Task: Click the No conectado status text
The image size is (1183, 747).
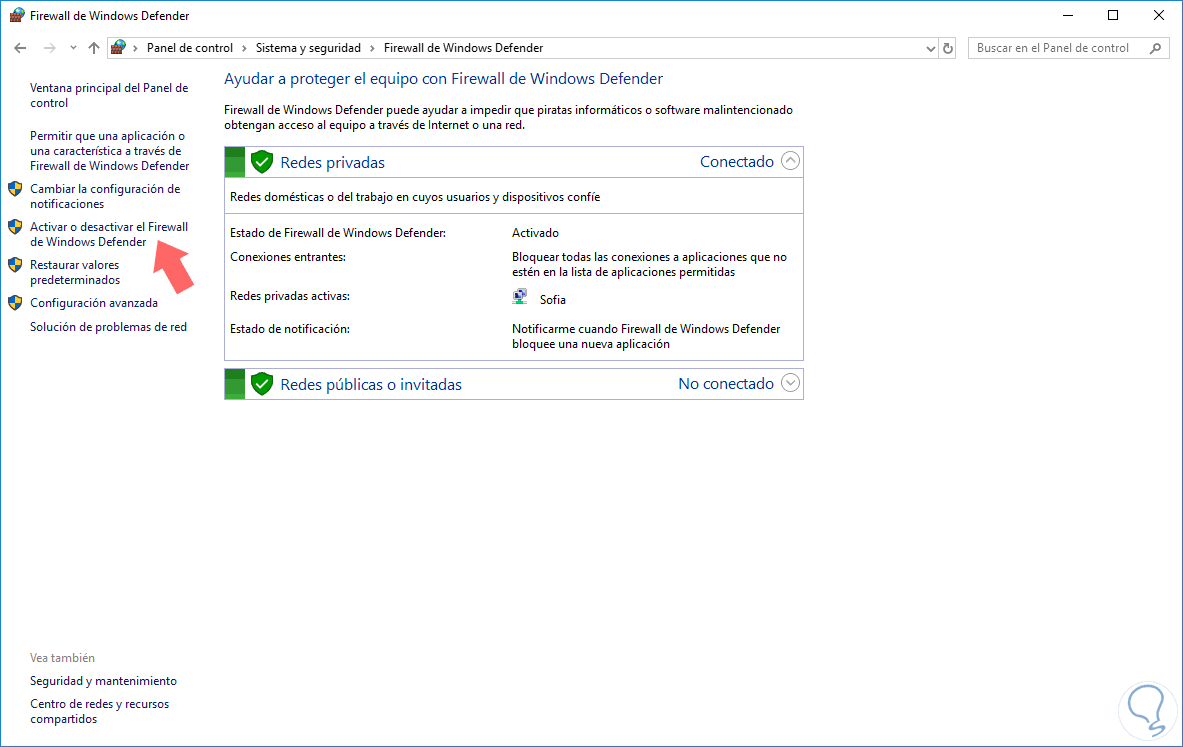Action: click(726, 383)
